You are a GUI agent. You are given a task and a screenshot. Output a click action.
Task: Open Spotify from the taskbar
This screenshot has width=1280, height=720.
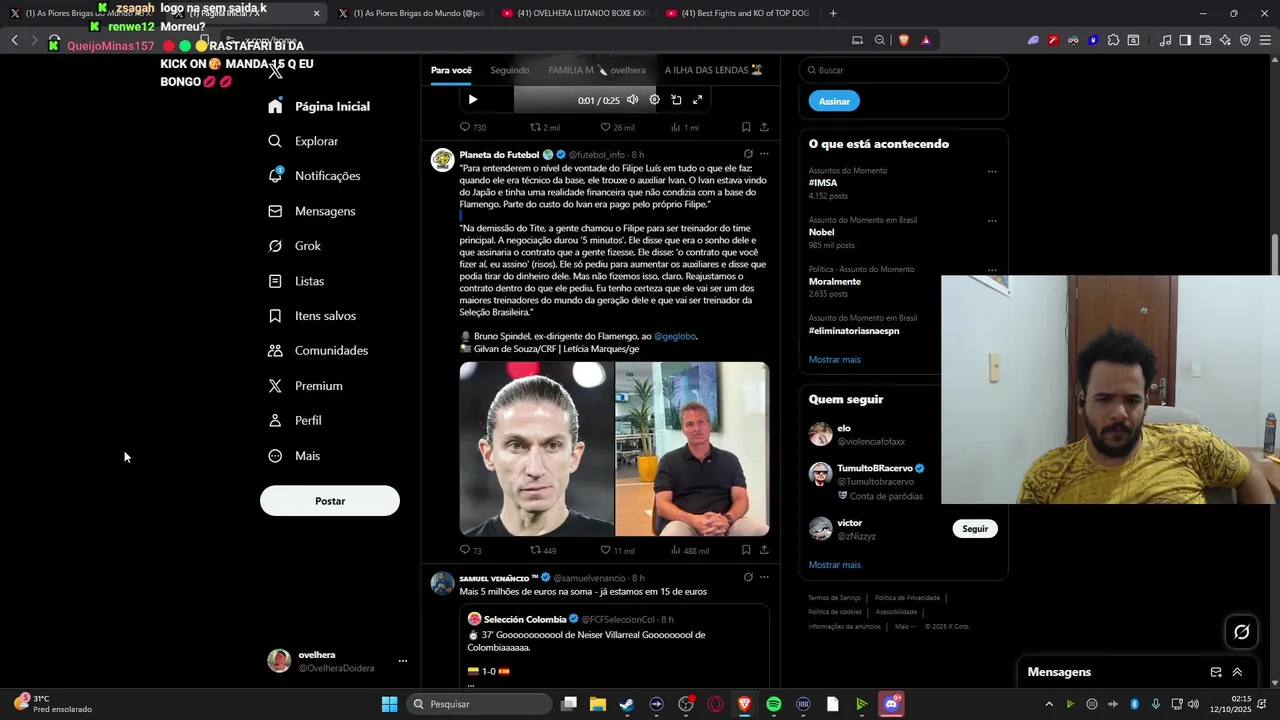click(x=774, y=704)
